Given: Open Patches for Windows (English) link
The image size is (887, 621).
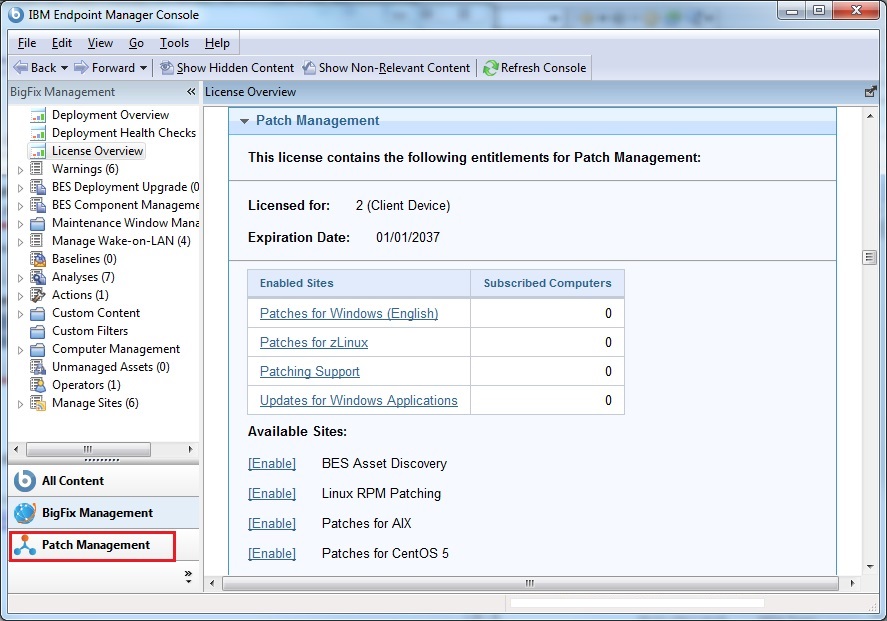Looking at the screenshot, I should [x=349, y=313].
